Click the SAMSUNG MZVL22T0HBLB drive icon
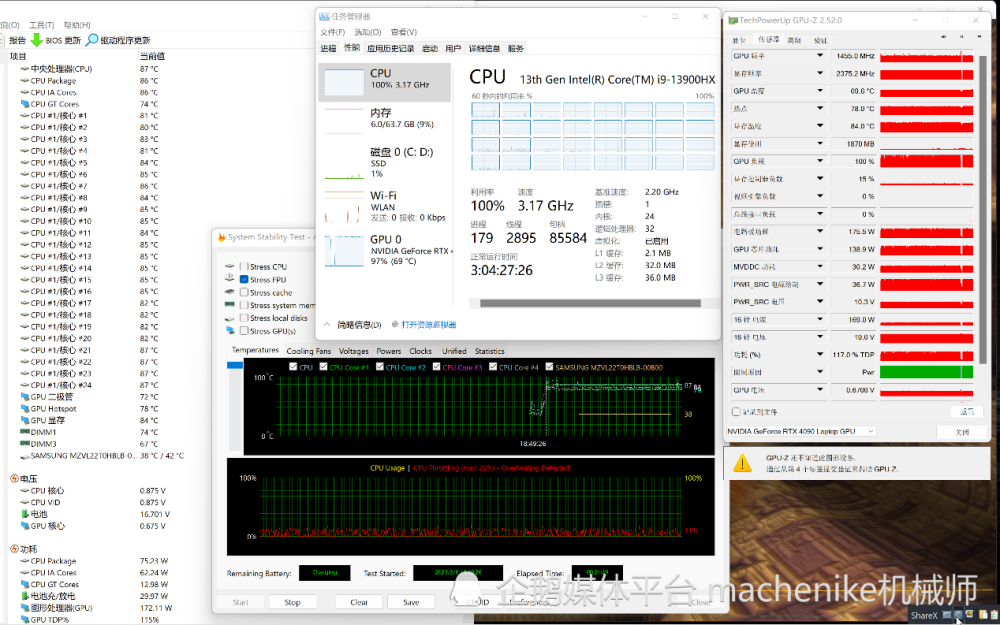The width and height of the screenshot is (1000, 625). (x=25, y=456)
